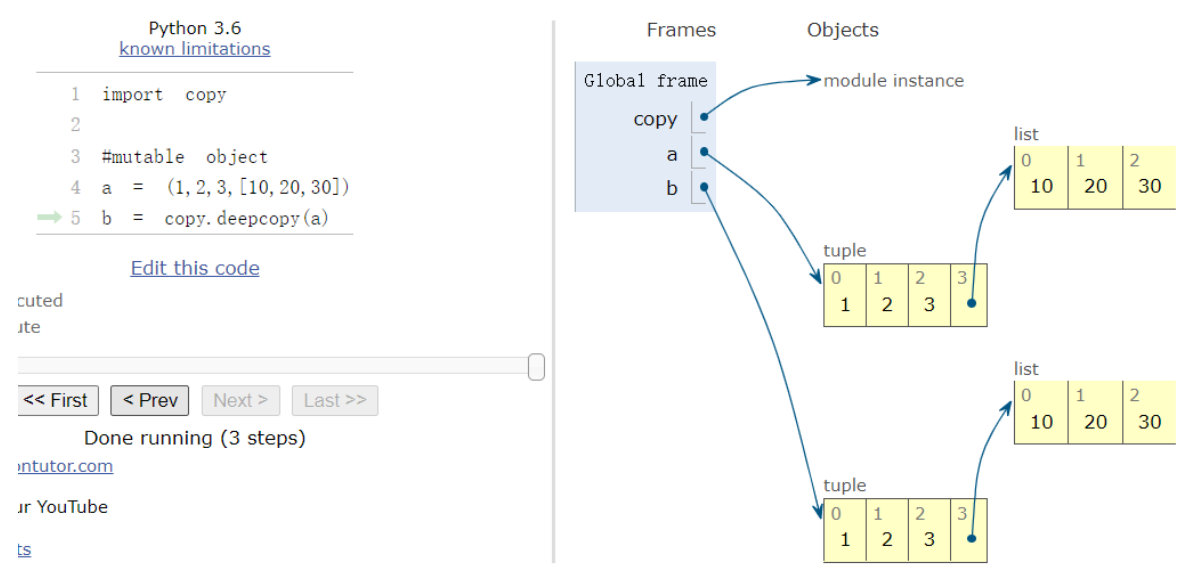
Task: Click the pointer dot in the lower tuple's index 3
Action: (x=969, y=539)
